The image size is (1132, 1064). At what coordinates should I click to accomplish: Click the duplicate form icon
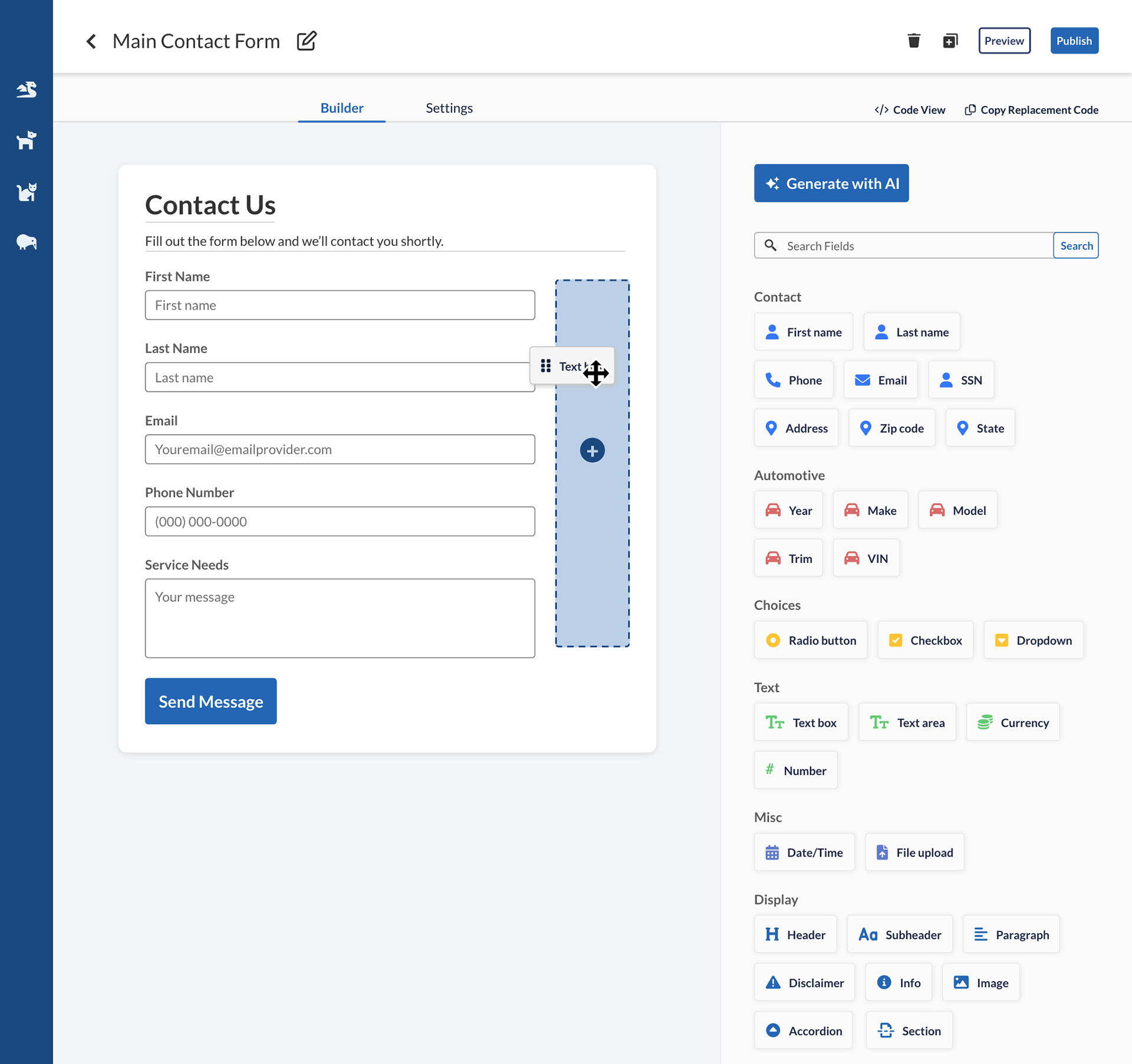(x=950, y=41)
